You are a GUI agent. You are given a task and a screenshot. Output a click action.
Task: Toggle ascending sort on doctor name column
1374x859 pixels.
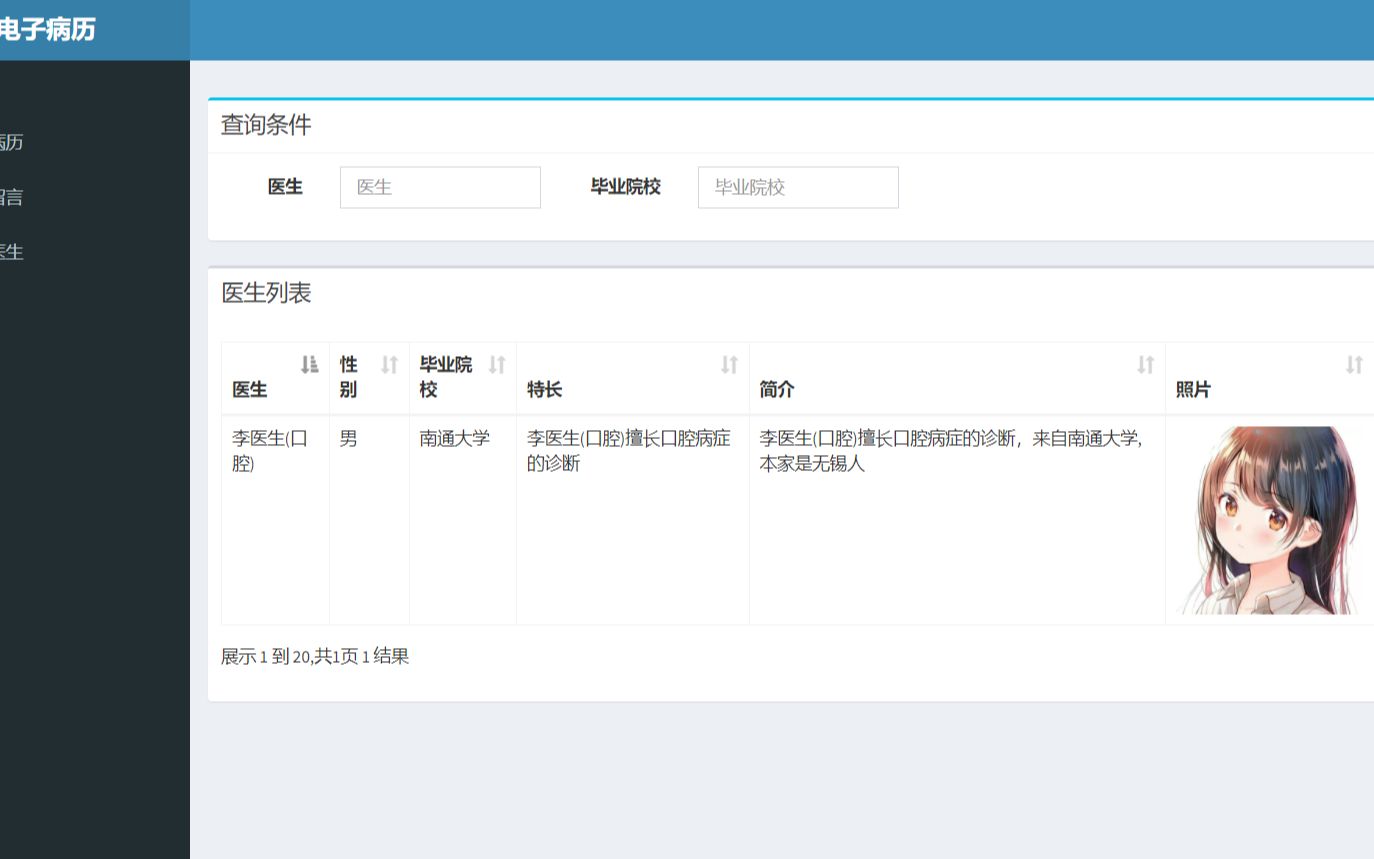pyautogui.click(x=310, y=364)
